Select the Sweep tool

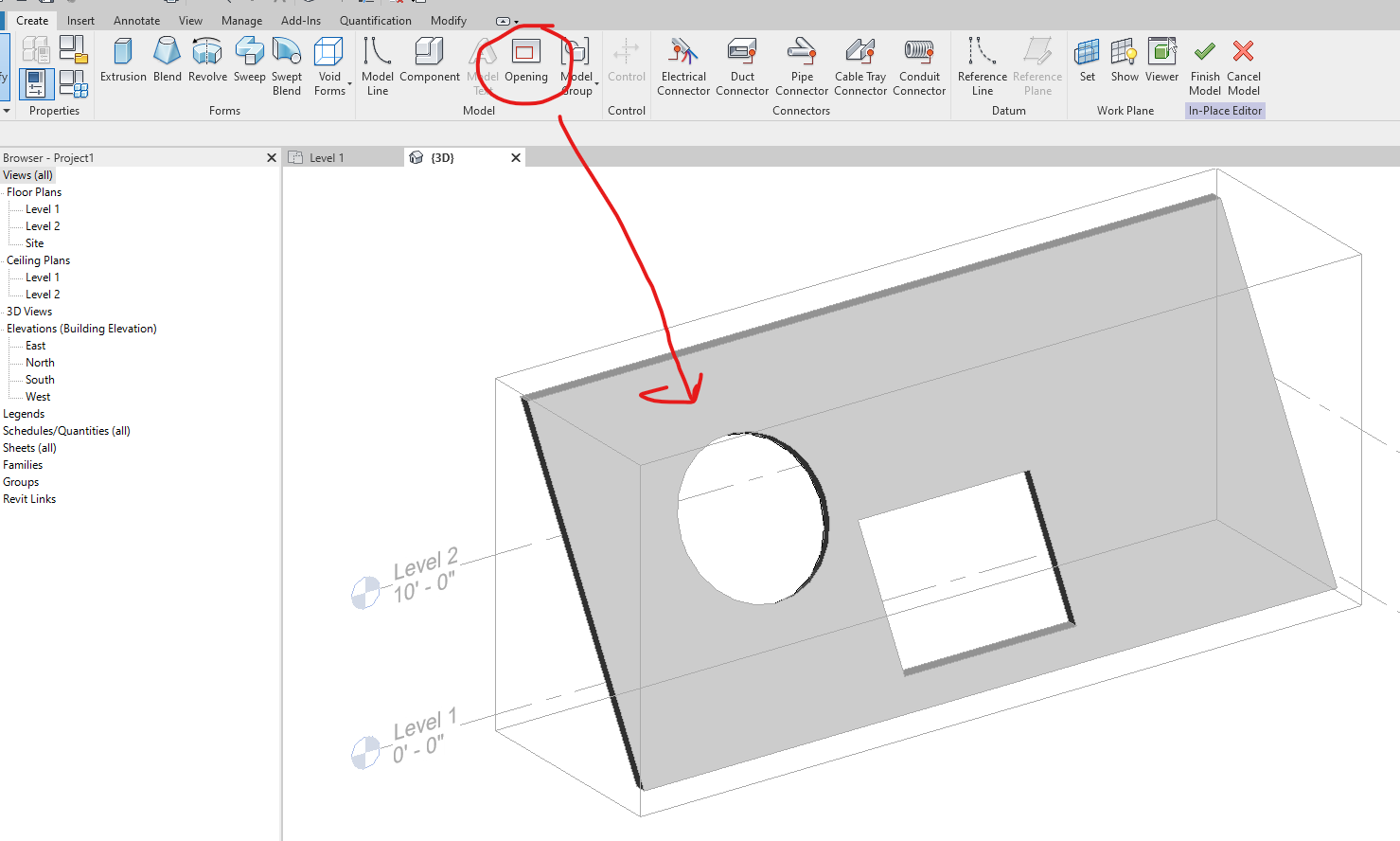pyautogui.click(x=248, y=62)
